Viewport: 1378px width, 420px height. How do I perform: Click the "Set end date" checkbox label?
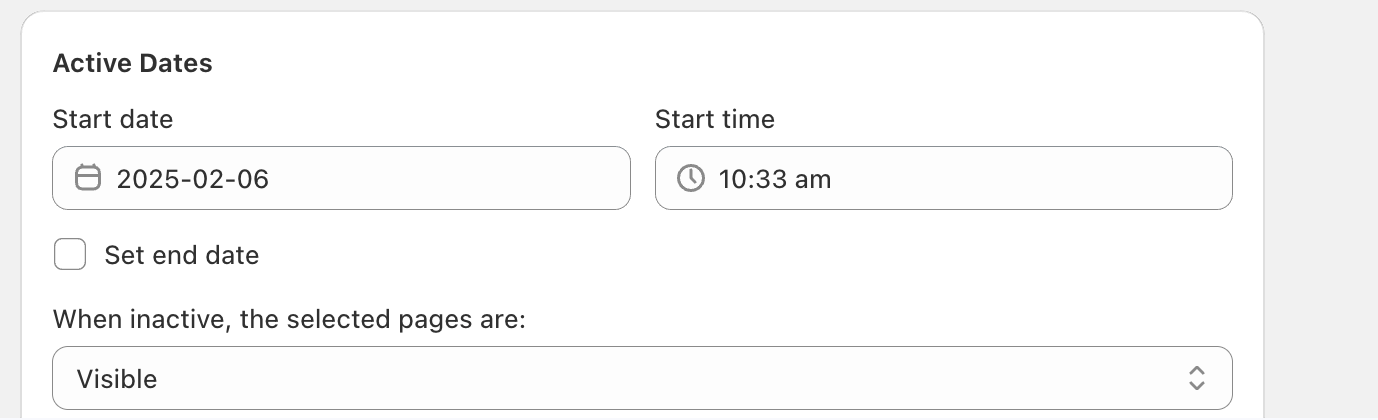(x=182, y=255)
